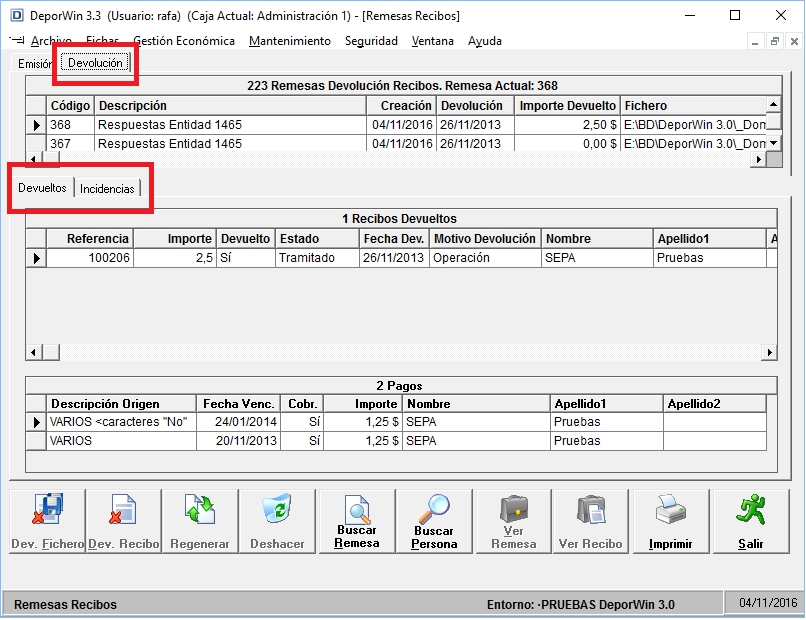Open the Archivo menu

[x=51, y=41]
